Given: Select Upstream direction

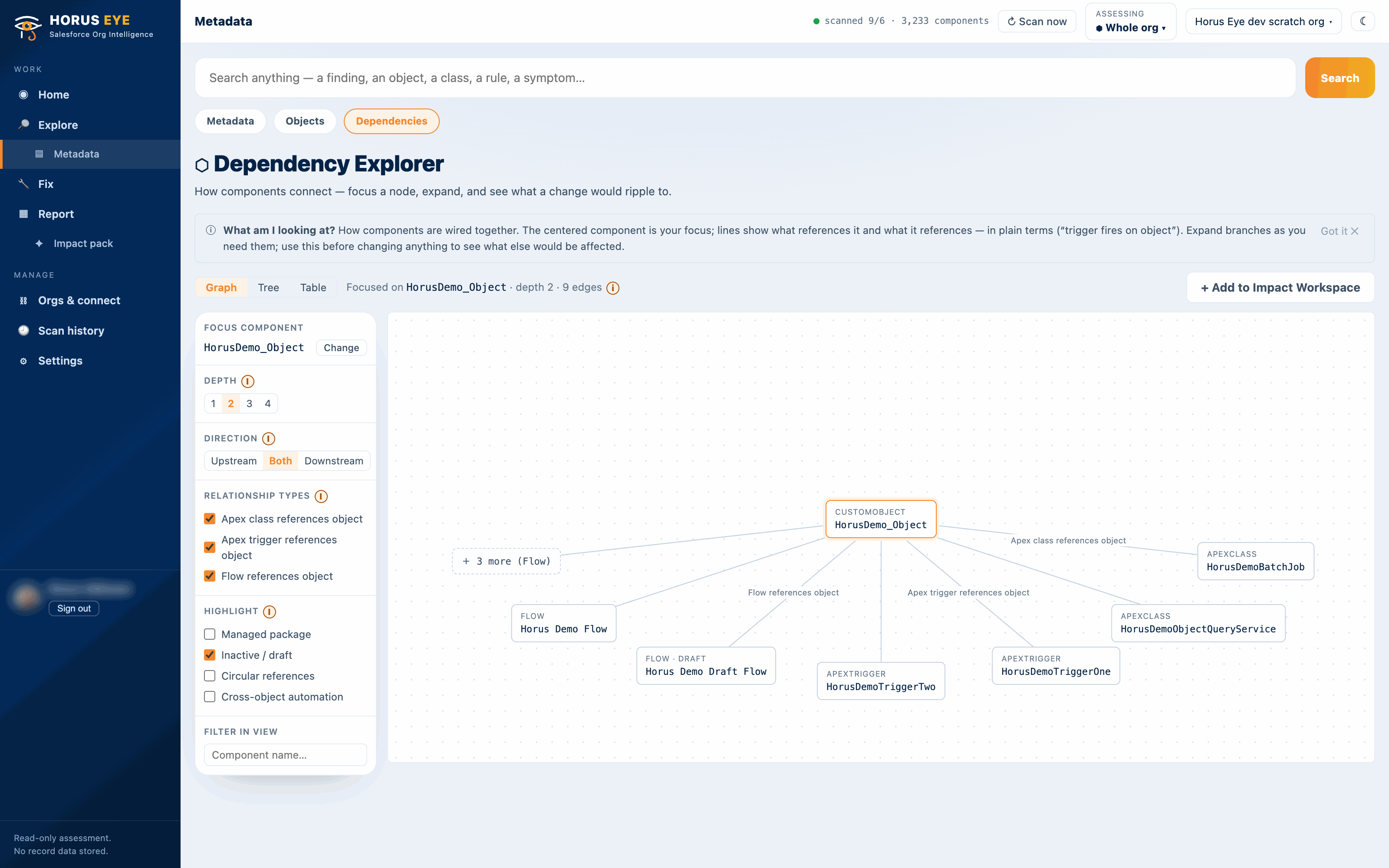Looking at the screenshot, I should click(x=234, y=460).
